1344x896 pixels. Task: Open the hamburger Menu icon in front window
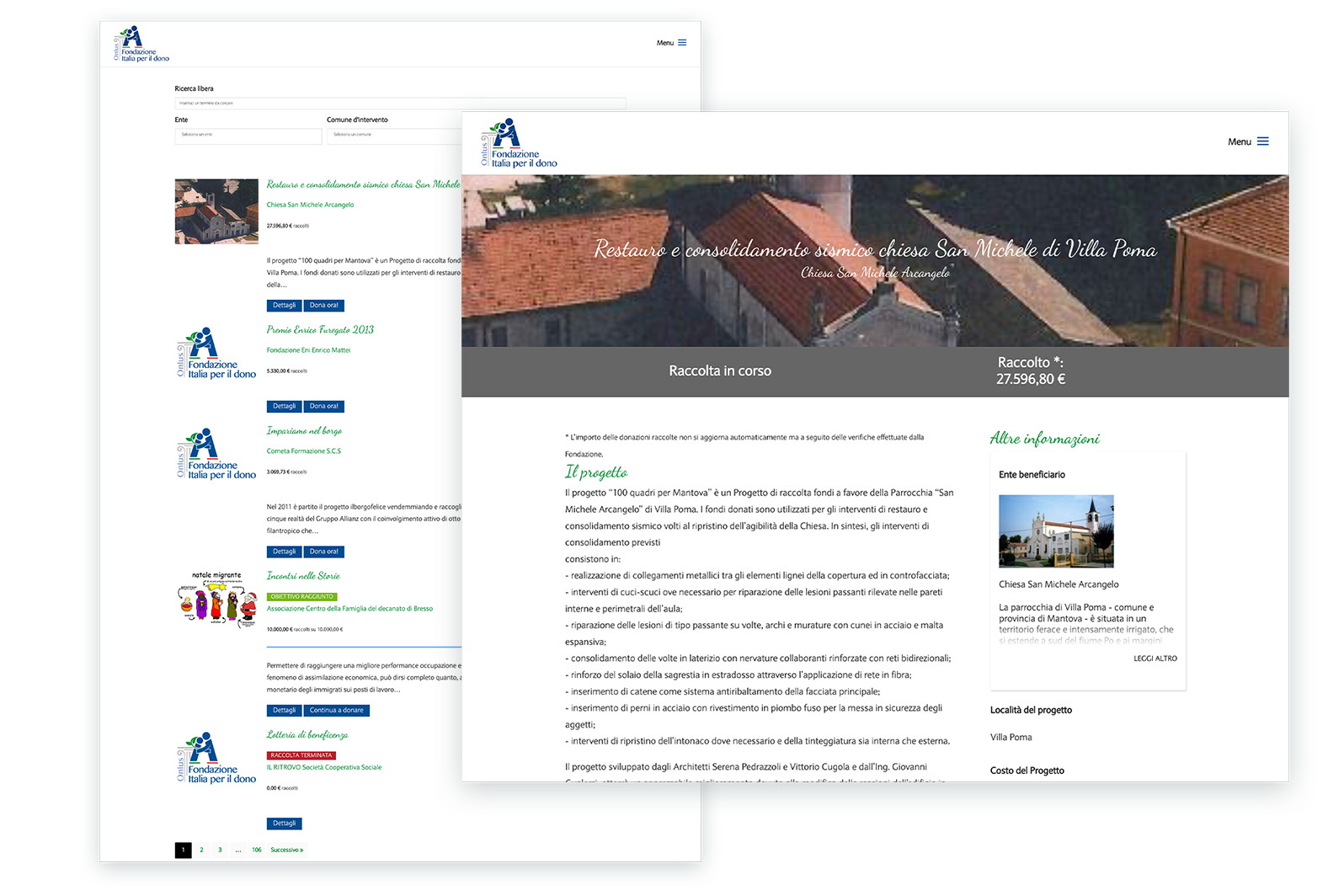pos(1262,141)
